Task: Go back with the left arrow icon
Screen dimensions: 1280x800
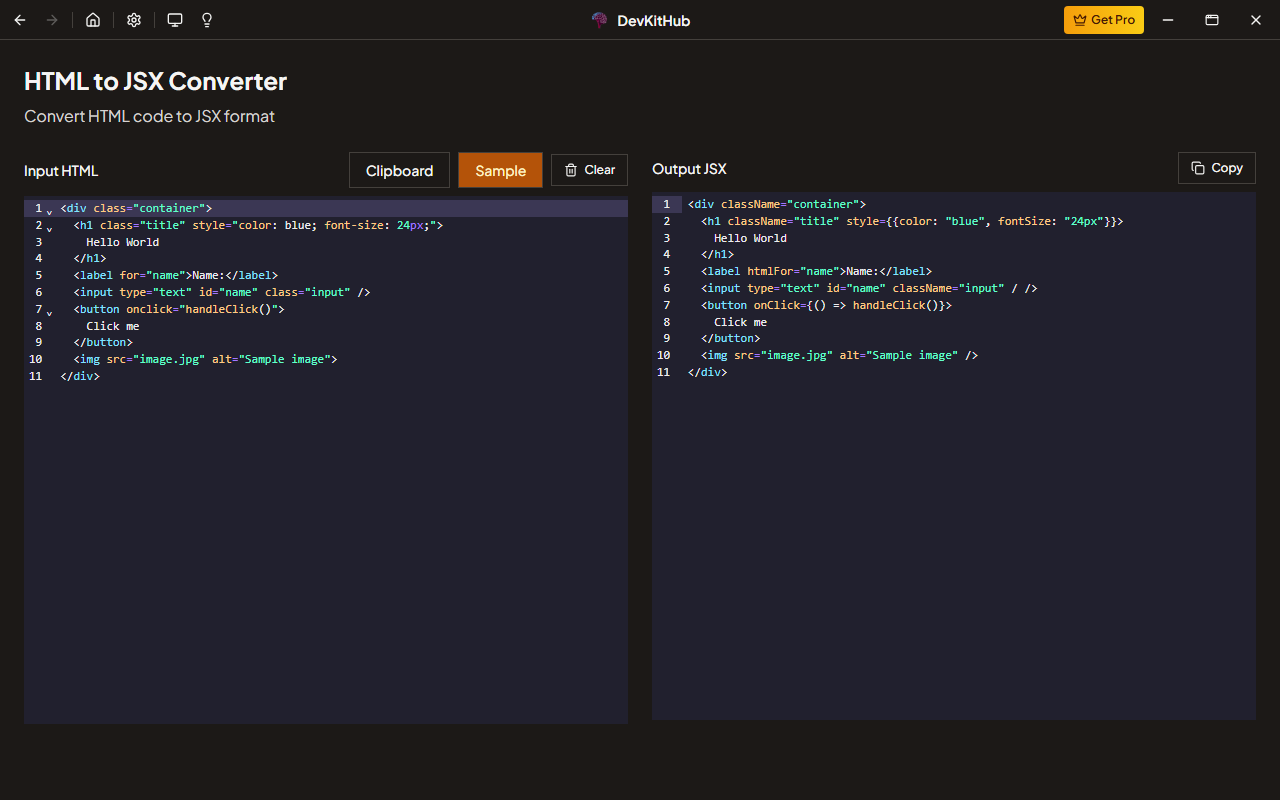Action: [20, 20]
